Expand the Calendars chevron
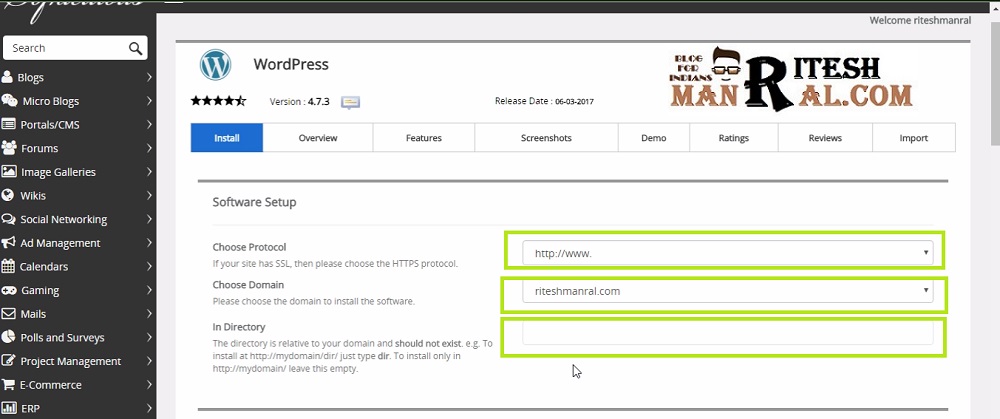The width and height of the screenshot is (1000, 419). coord(149,266)
